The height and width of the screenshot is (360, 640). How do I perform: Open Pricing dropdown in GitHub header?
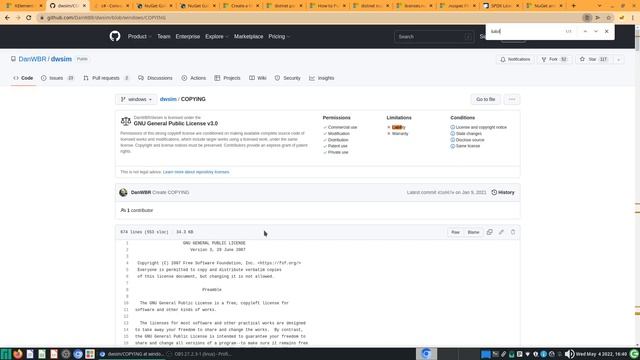point(279,36)
